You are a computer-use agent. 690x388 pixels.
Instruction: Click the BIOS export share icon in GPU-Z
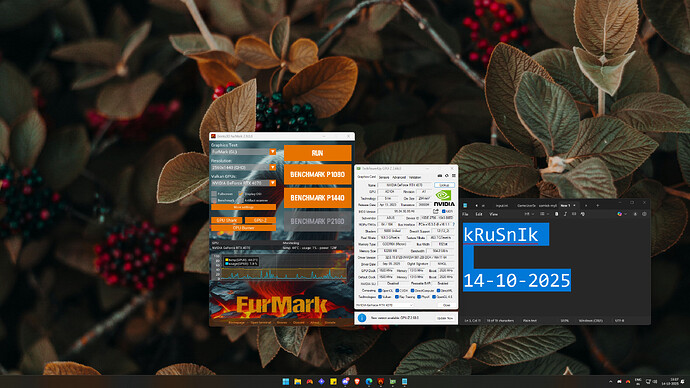pyautogui.click(x=436, y=211)
